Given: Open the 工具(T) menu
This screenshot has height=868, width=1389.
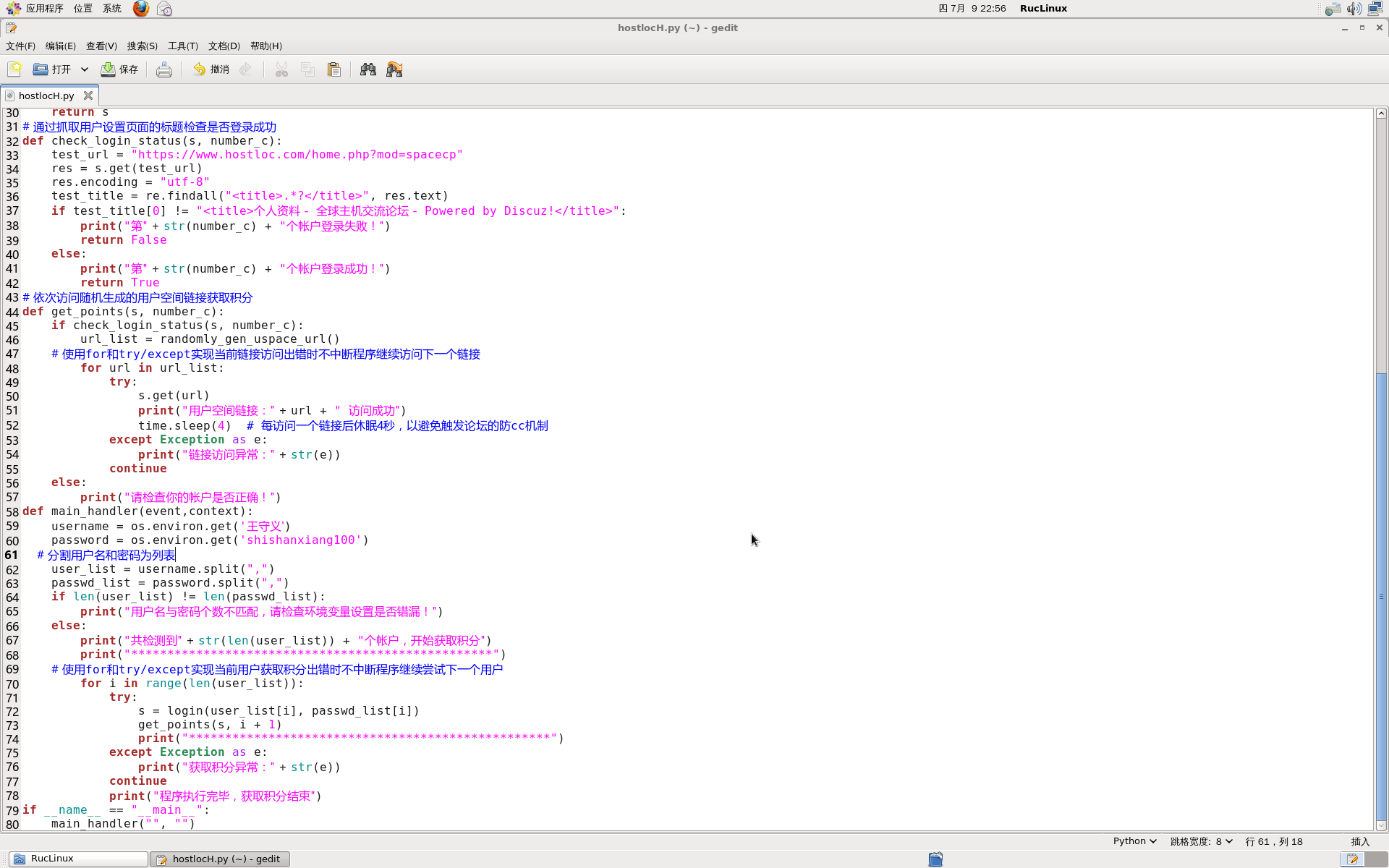Looking at the screenshot, I should 183,46.
